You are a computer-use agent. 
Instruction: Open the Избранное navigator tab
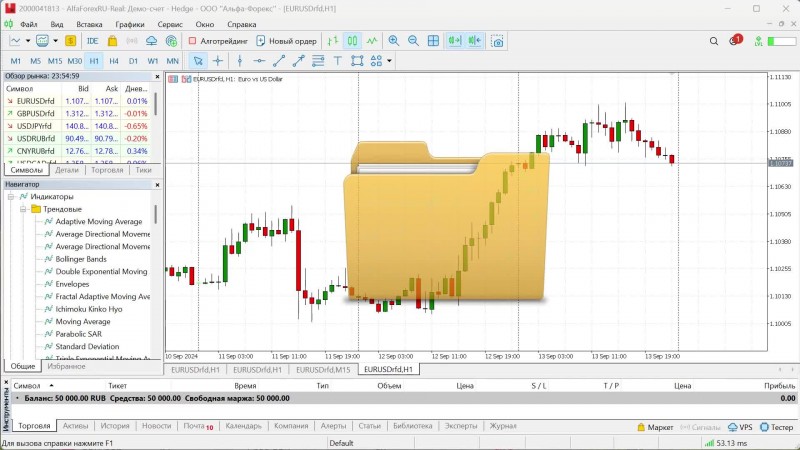click(x=66, y=366)
